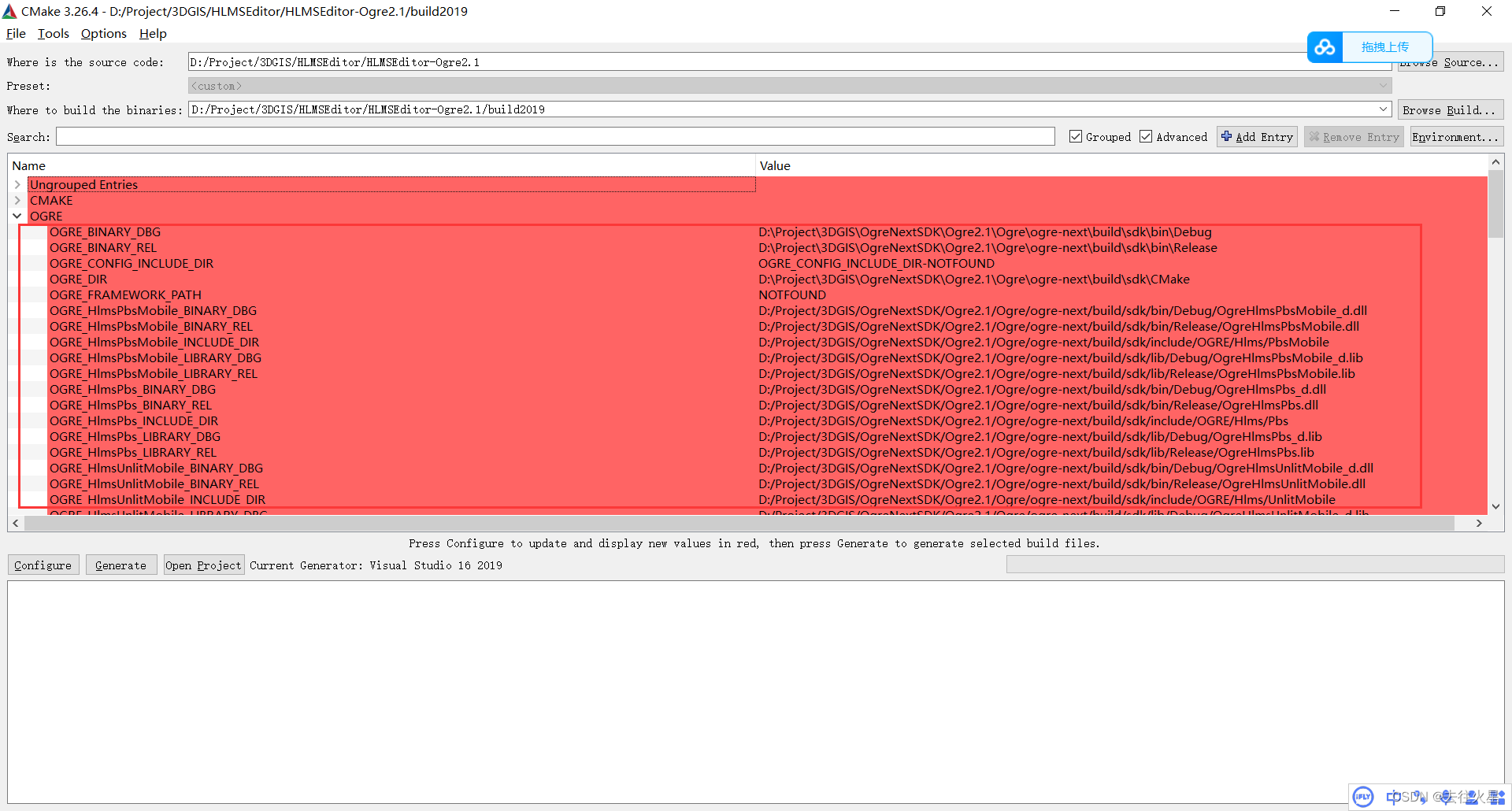Select the OGRE_DIR entry
This screenshot has height=811, width=1512.
[78, 279]
